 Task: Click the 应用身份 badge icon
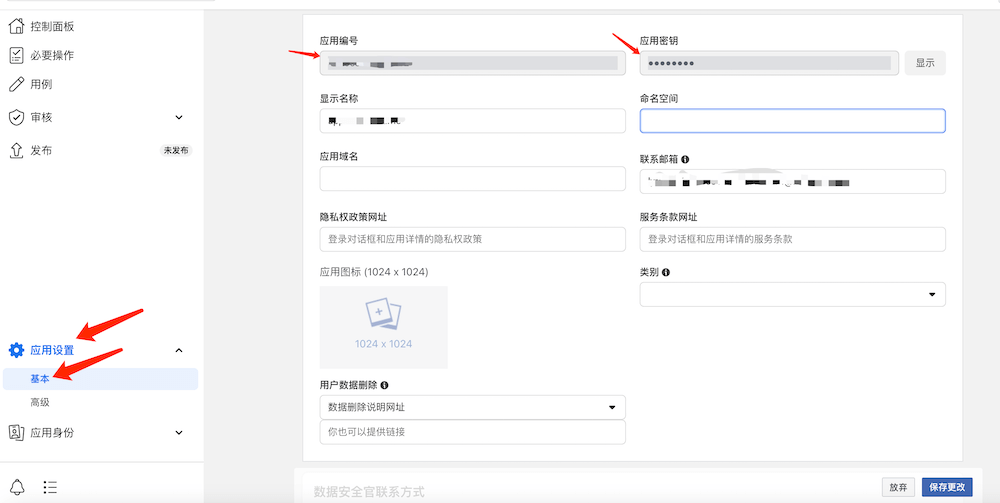(16, 433)
